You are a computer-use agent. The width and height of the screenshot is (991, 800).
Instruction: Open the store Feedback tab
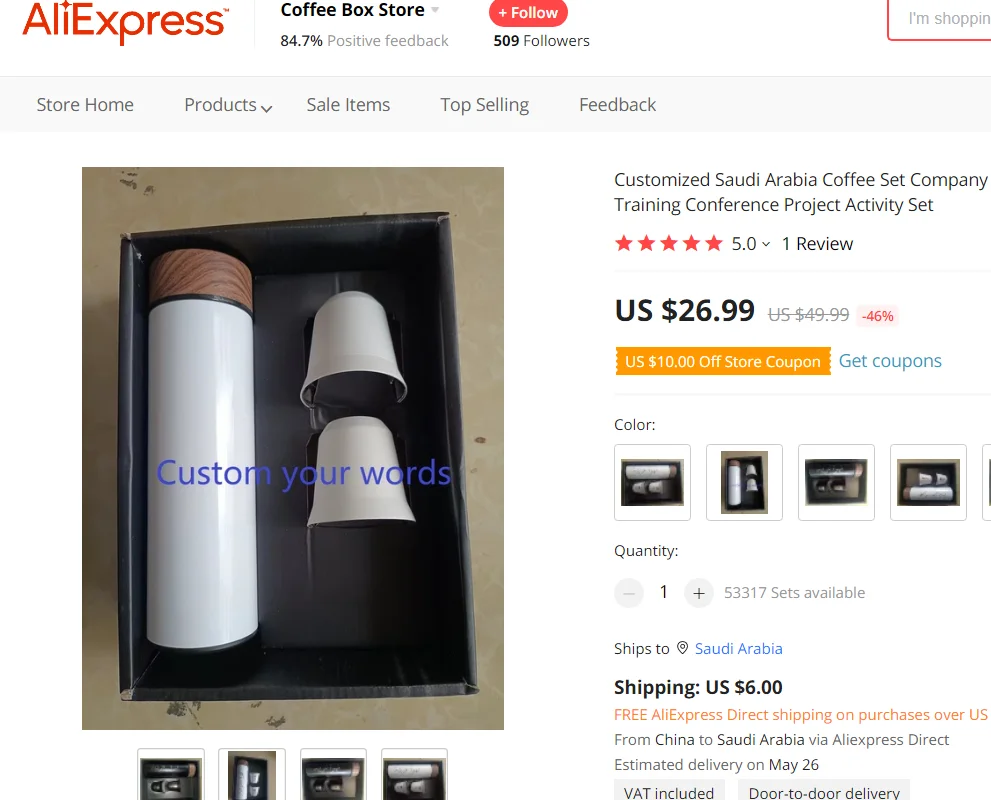[x=617, y=105]
